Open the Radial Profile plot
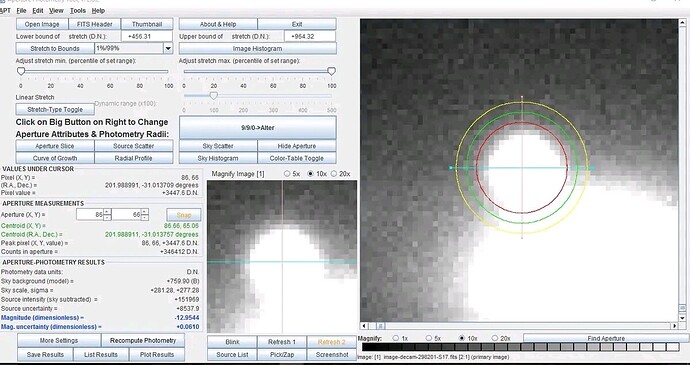The image size is (690, 365). click(x=134, y=158)
